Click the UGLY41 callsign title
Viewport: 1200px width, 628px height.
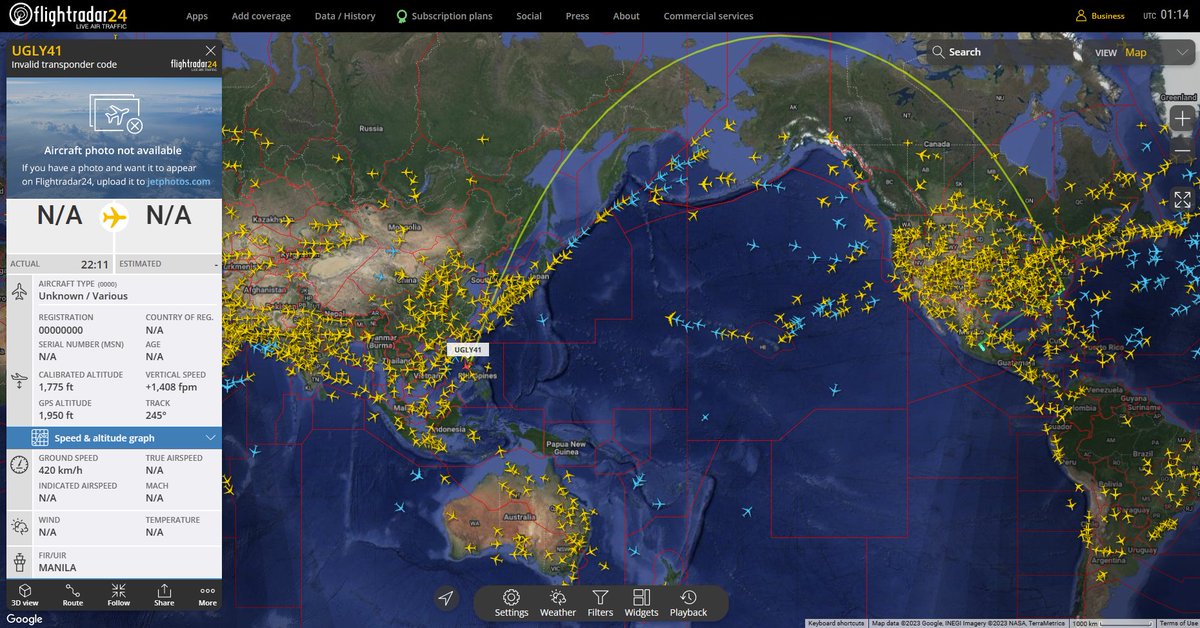(x=36, y=49)
